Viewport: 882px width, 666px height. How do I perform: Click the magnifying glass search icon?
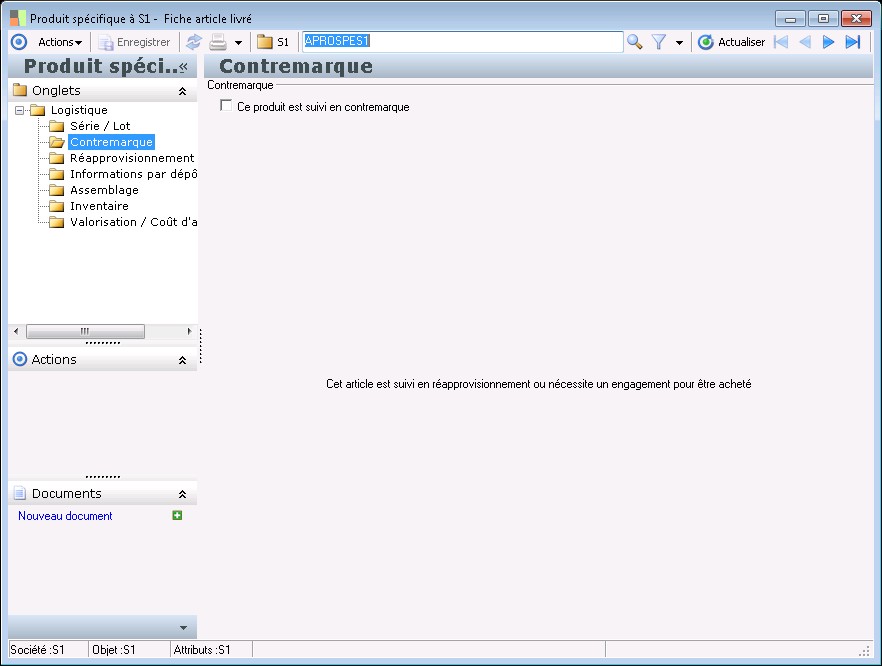pos(634,42)
